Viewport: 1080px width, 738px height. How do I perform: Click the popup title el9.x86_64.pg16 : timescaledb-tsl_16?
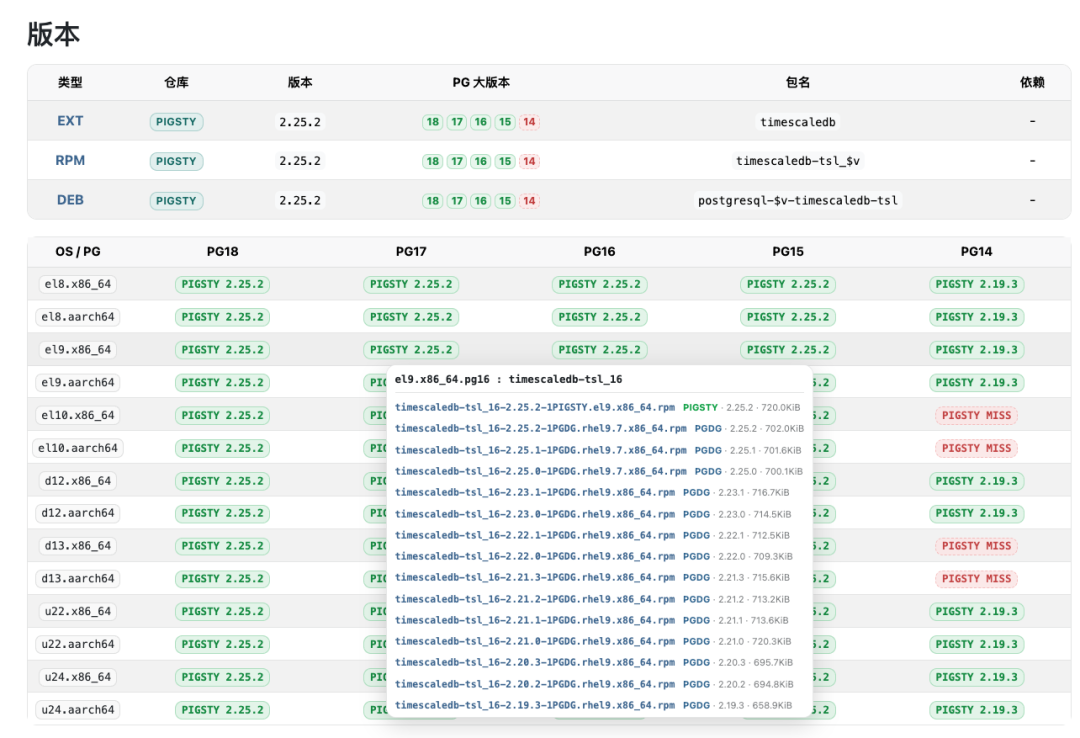pos(508,379)
